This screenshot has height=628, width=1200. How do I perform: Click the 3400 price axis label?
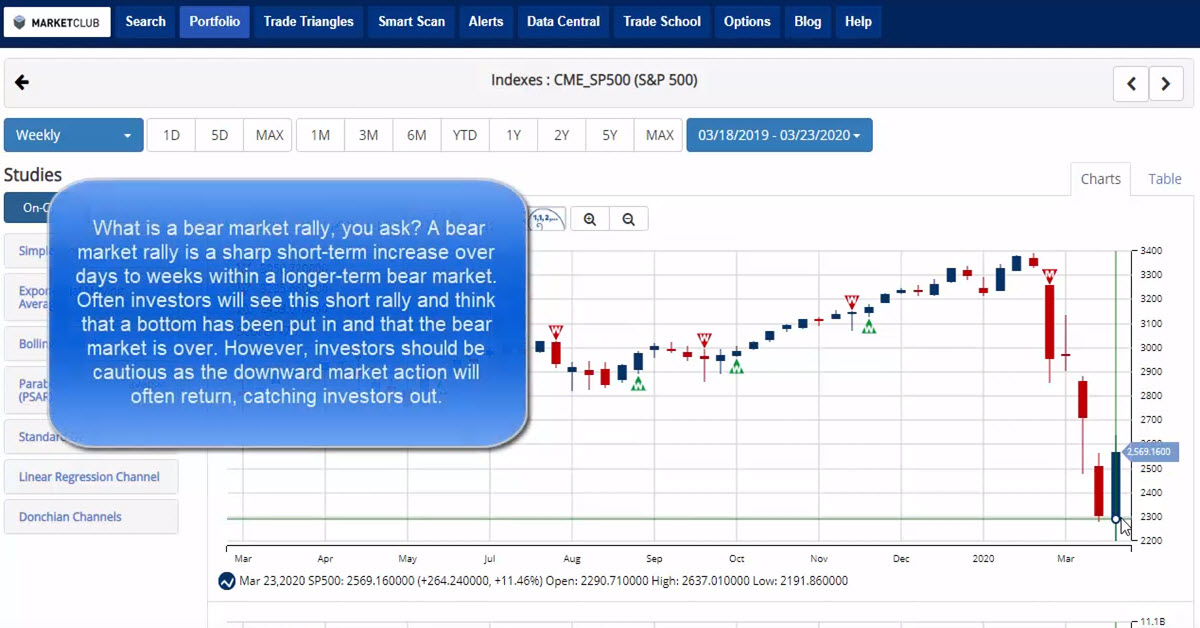pyautogui.click(x=1152, y=250)
